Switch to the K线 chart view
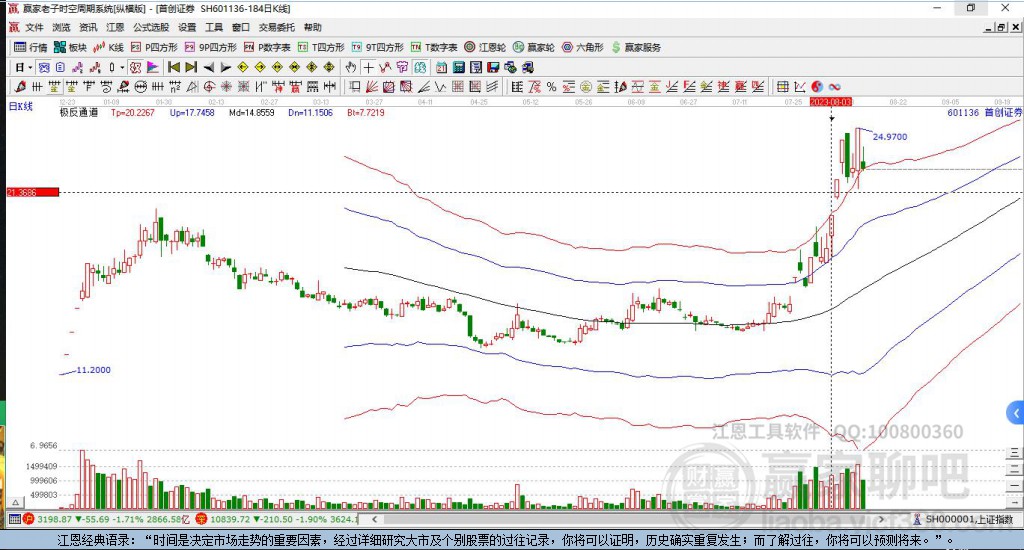This screenshot has width=1024, height=550. tap(108, 47)
